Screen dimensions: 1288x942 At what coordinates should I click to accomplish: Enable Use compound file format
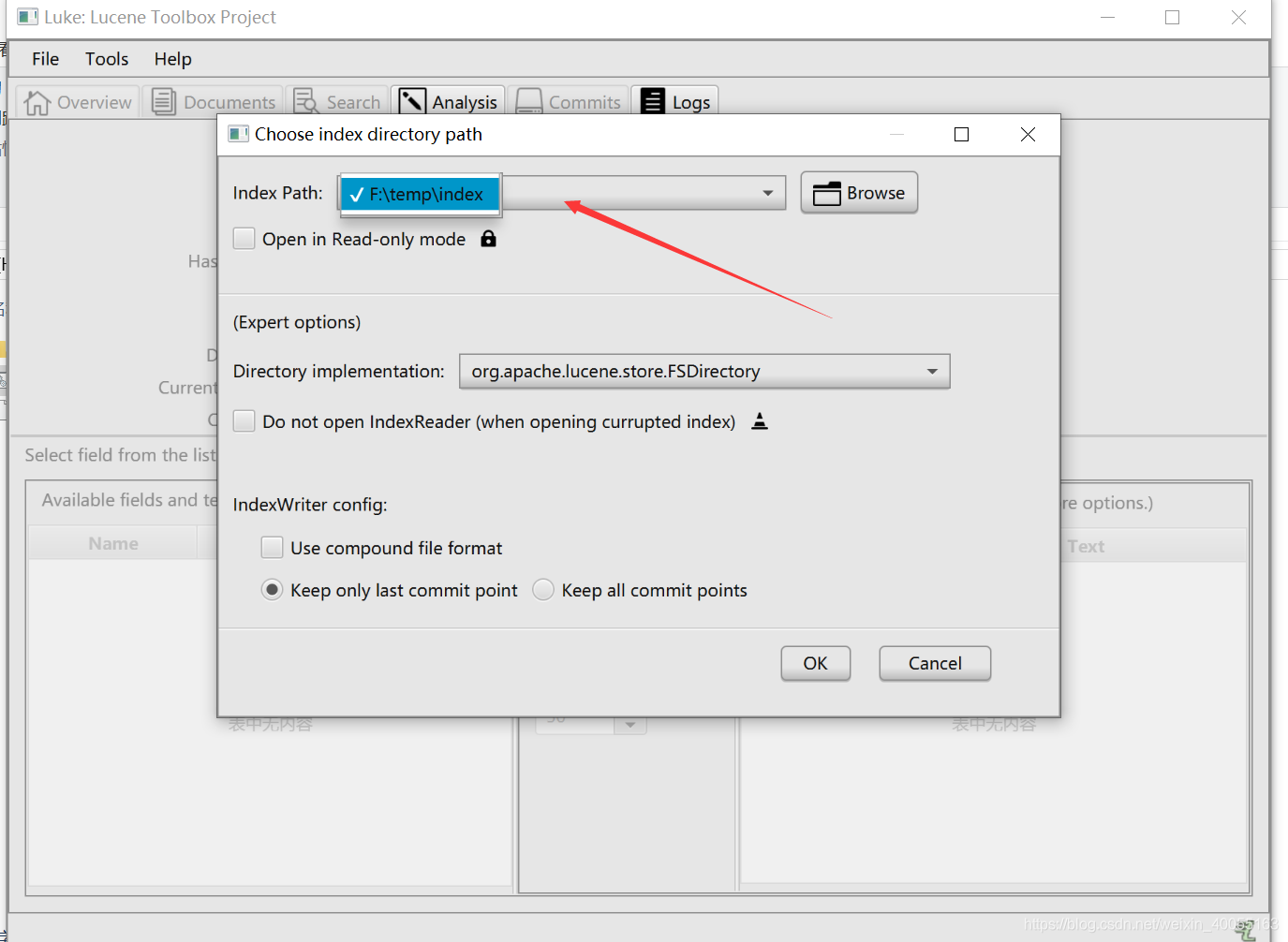[272, 548]
